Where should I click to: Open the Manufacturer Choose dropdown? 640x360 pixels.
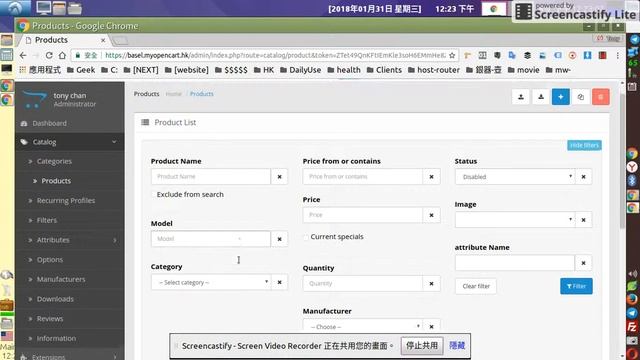[x=362, y=327]
